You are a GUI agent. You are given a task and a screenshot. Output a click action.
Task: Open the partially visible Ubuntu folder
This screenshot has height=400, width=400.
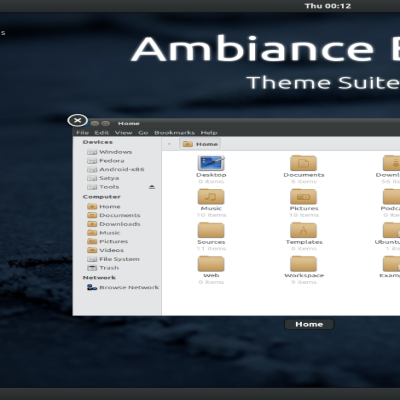pyautogui.click(x=391, y=230)
